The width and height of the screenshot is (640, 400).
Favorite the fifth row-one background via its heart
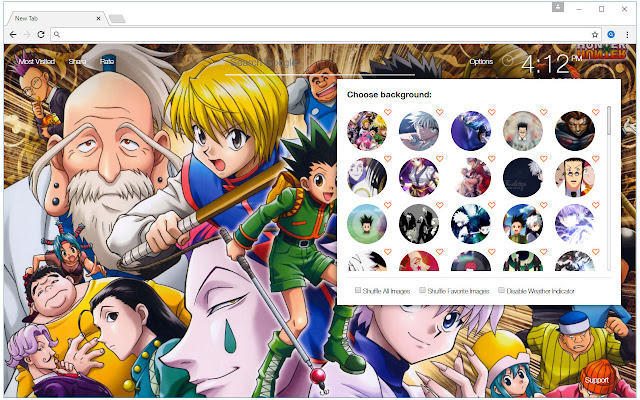596,112
